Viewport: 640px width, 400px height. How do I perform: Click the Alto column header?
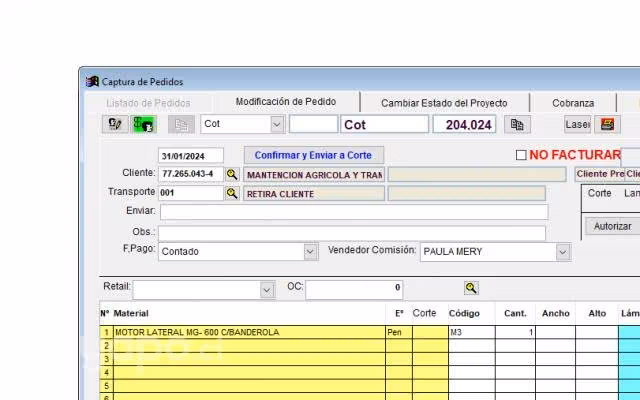click(x=597, y=313)
